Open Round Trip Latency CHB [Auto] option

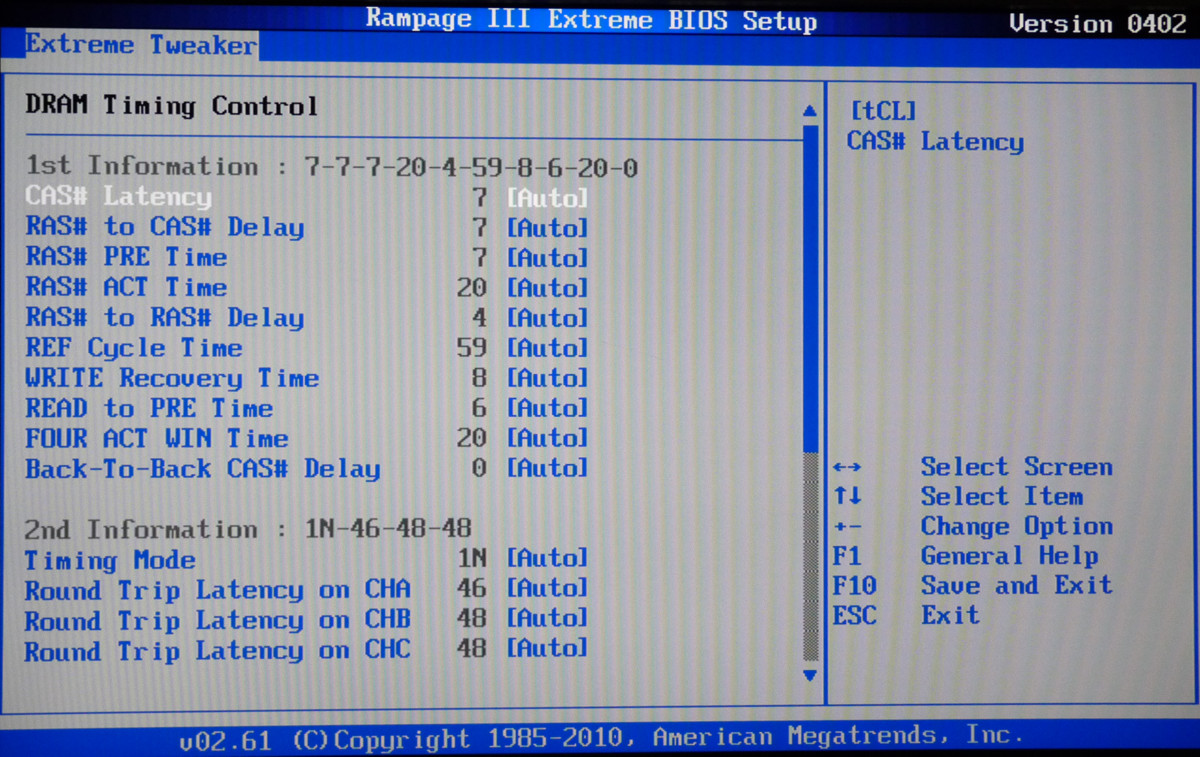pos(548,618)
